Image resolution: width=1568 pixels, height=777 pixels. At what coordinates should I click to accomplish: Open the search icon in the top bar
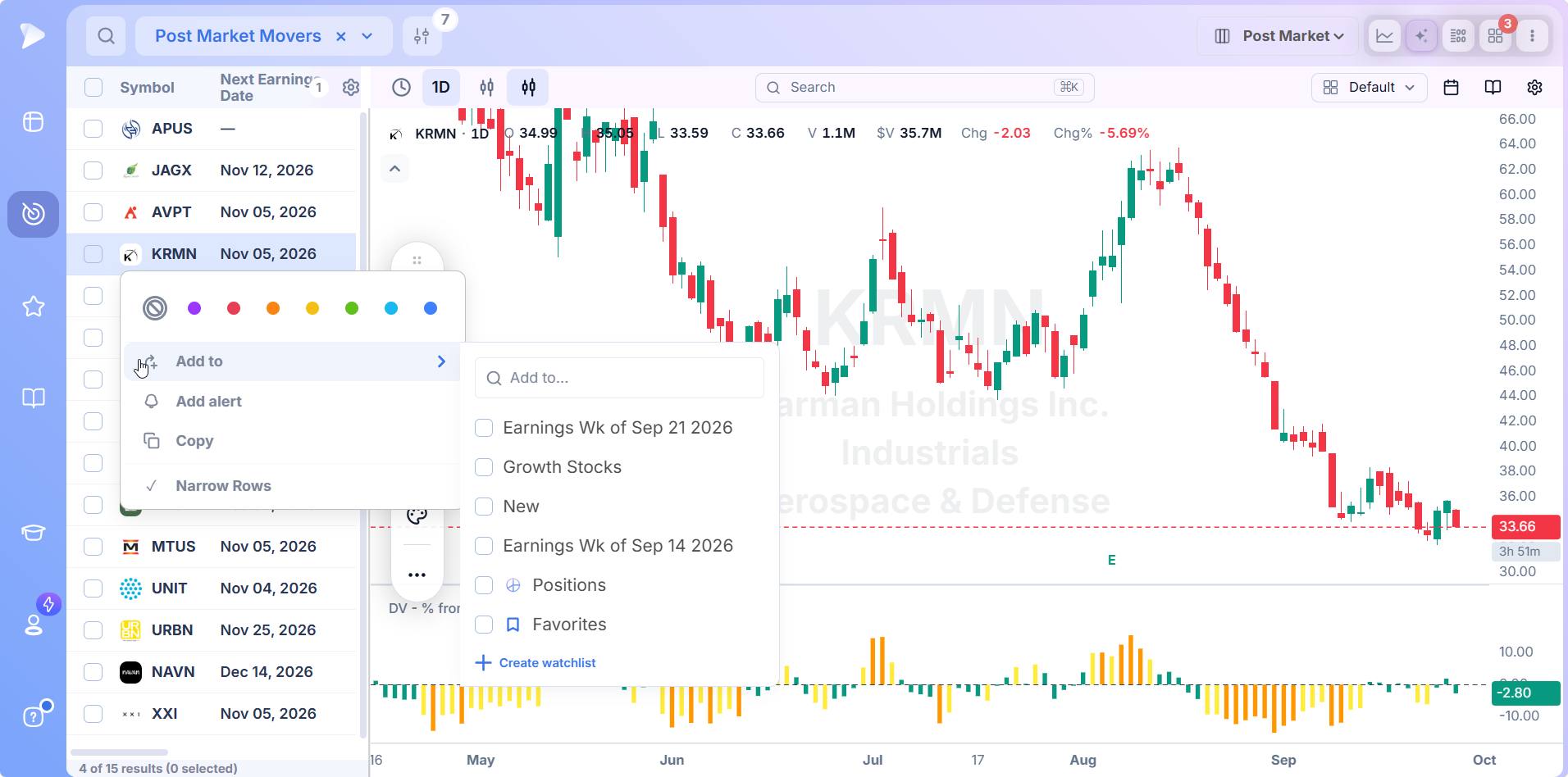tap(106, 36)
